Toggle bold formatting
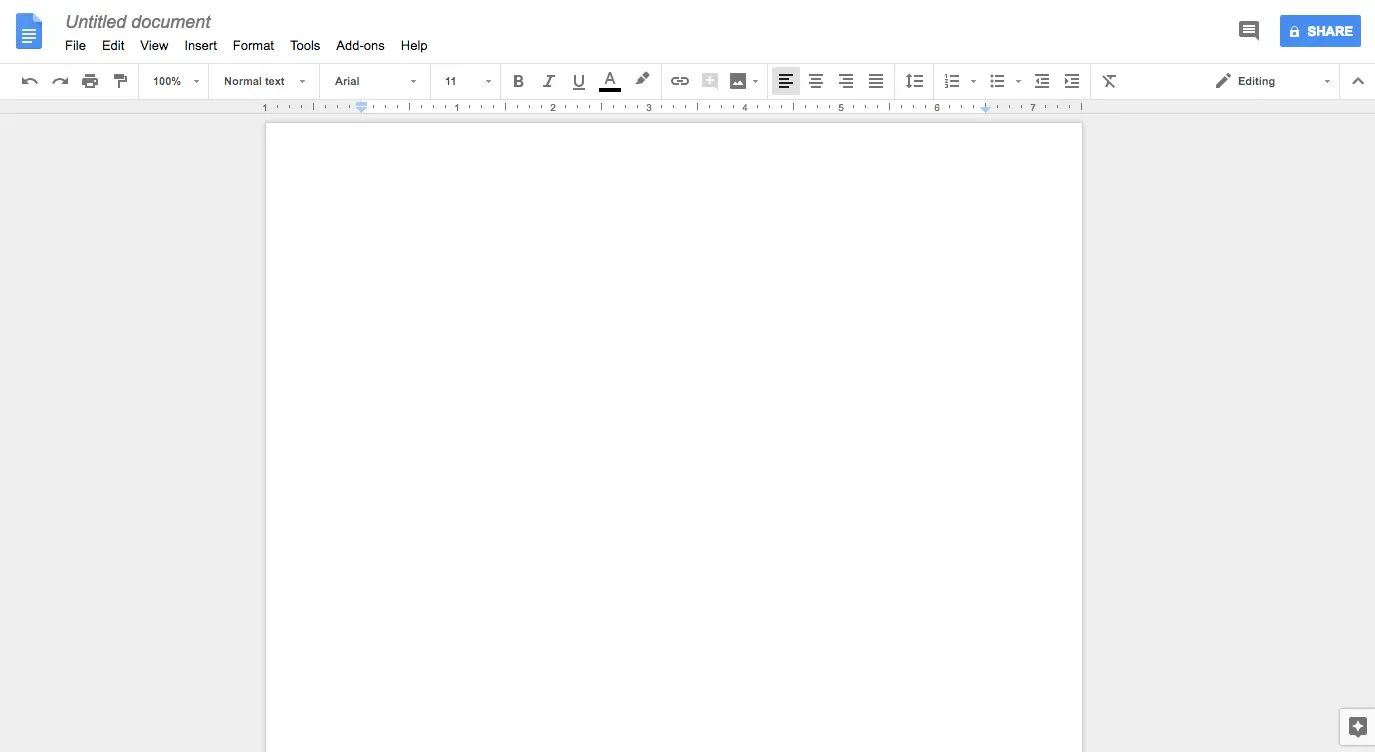 518,81
